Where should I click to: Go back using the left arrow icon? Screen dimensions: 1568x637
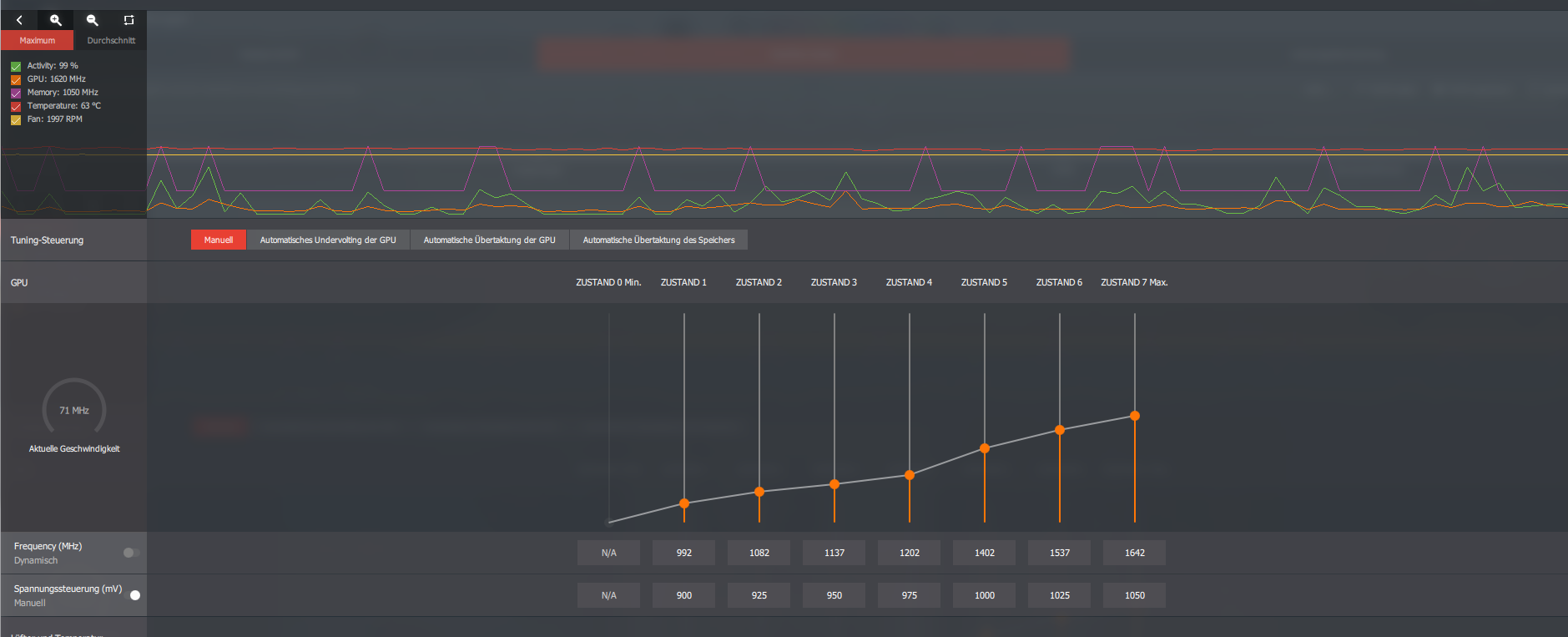click(x=19, y=20)
